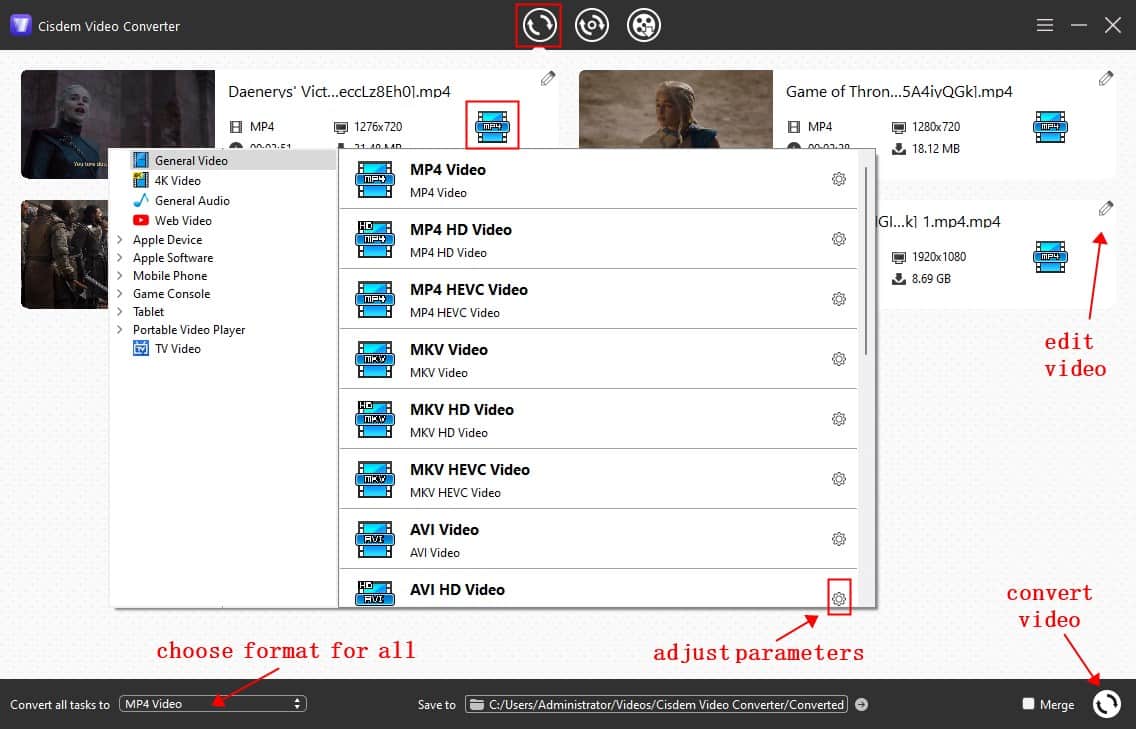Click the Game of Thron...5A4iyQGk].mp4 filename
The height and width of the screenshot is (729, 1136).
tap(899, 91)
